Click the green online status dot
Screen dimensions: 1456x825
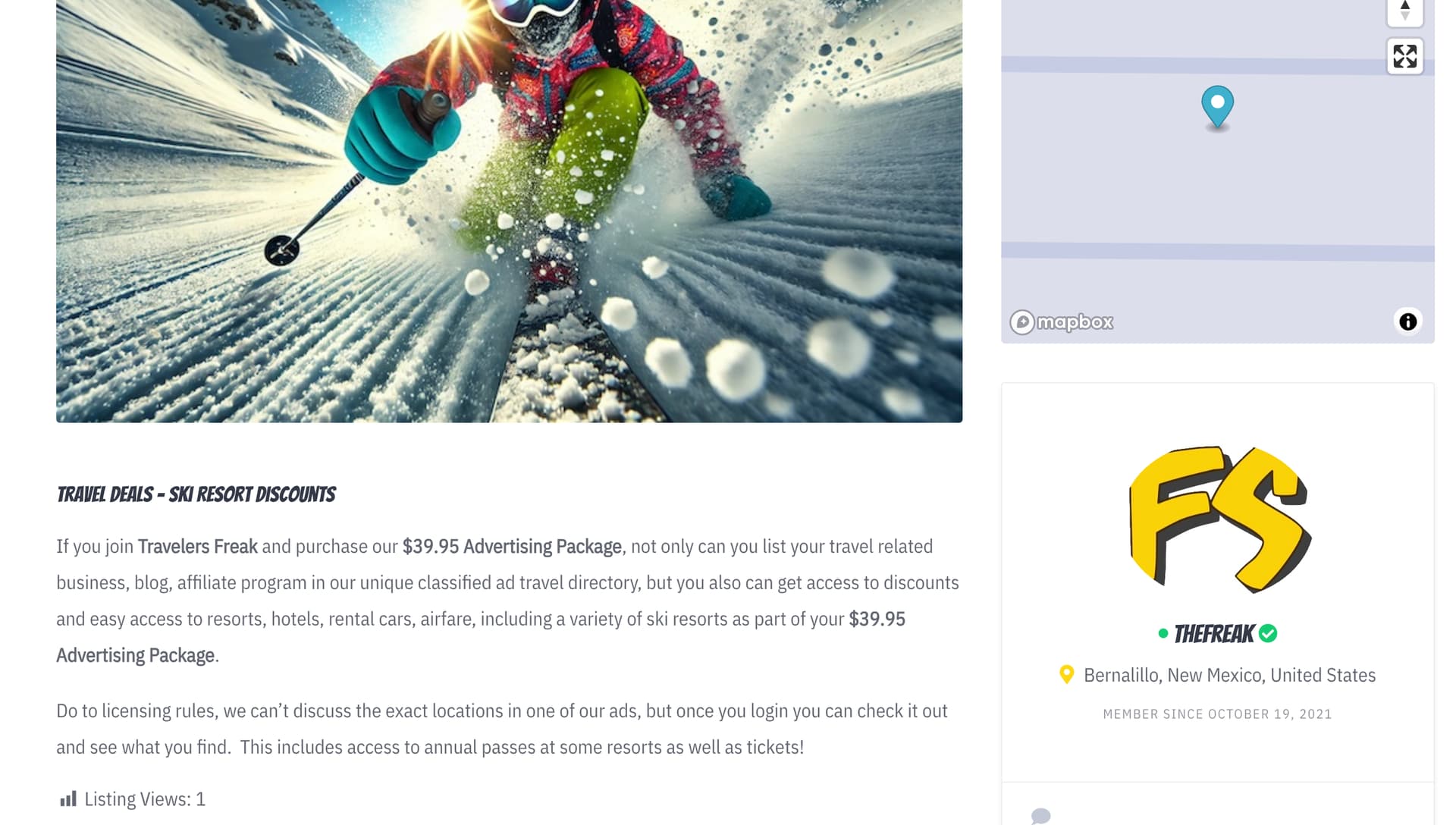(1163, 633)
